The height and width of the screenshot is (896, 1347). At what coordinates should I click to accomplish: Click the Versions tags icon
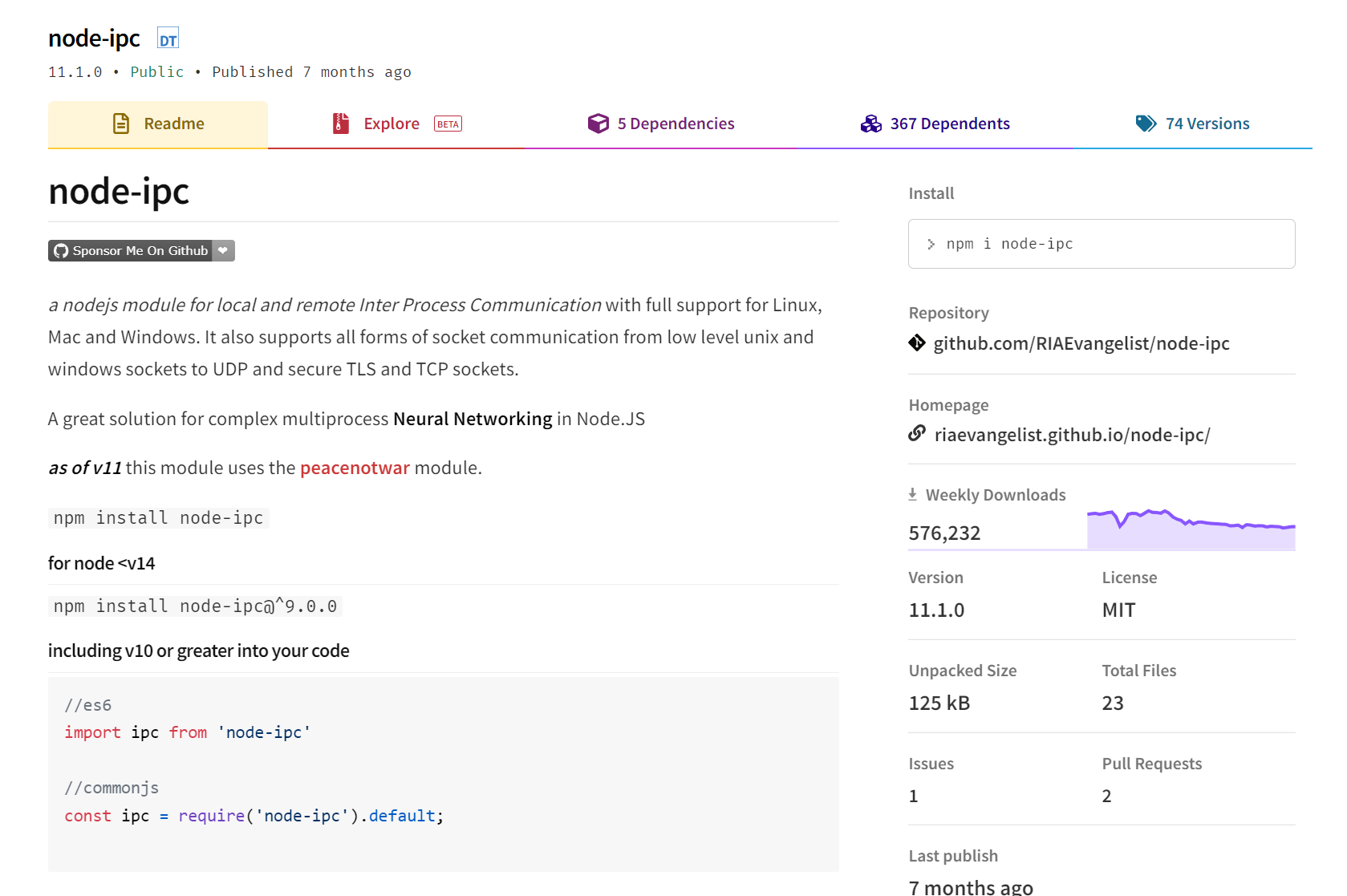[1146, 124]
